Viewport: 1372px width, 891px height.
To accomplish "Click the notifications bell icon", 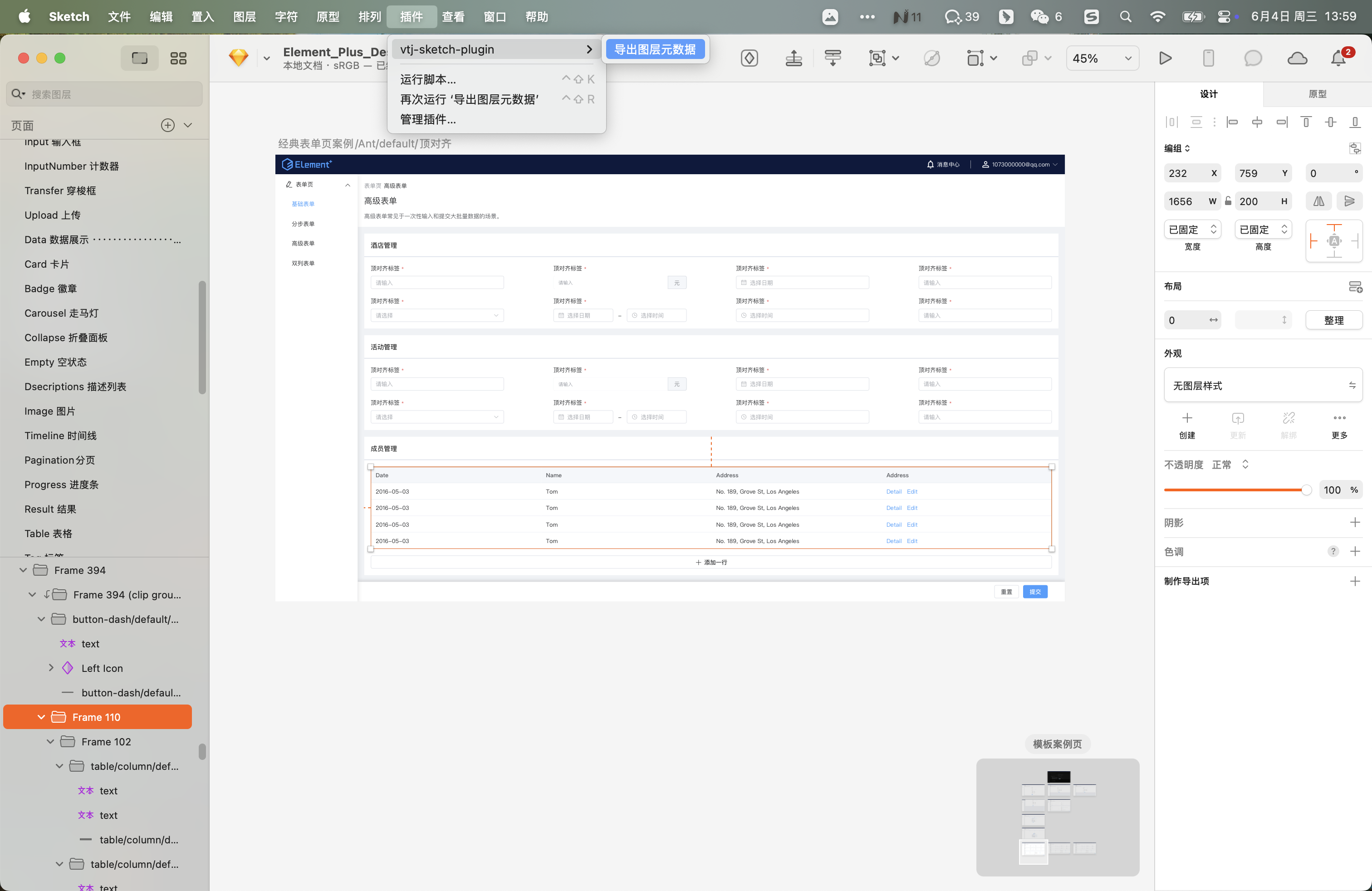I will (x=1338, y=58).
